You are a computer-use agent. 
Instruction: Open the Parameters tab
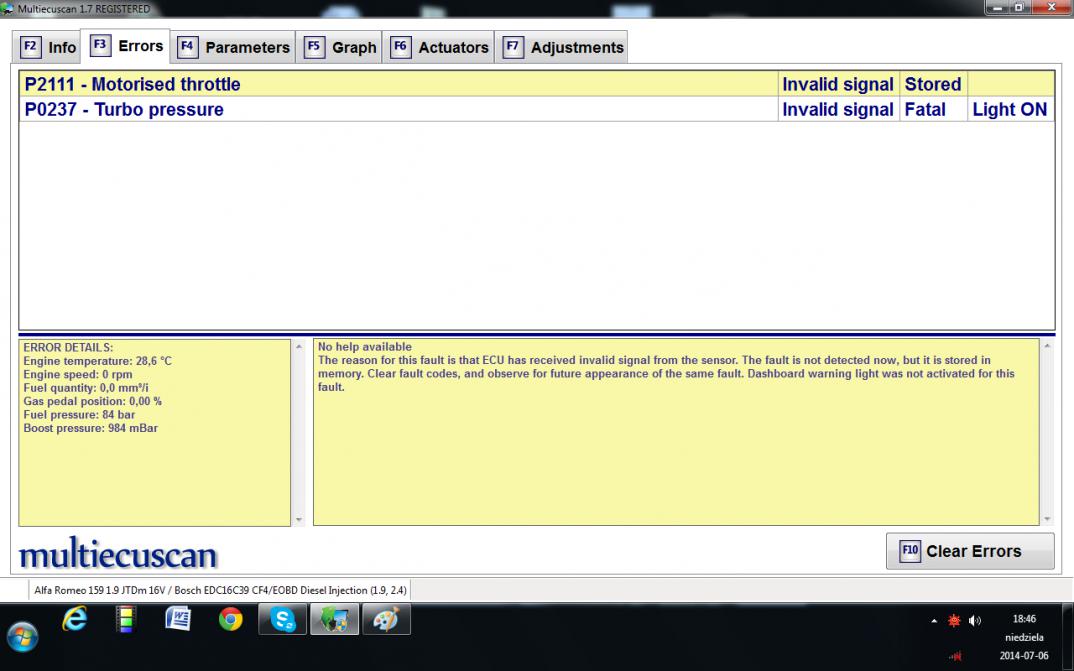[234, 47]
